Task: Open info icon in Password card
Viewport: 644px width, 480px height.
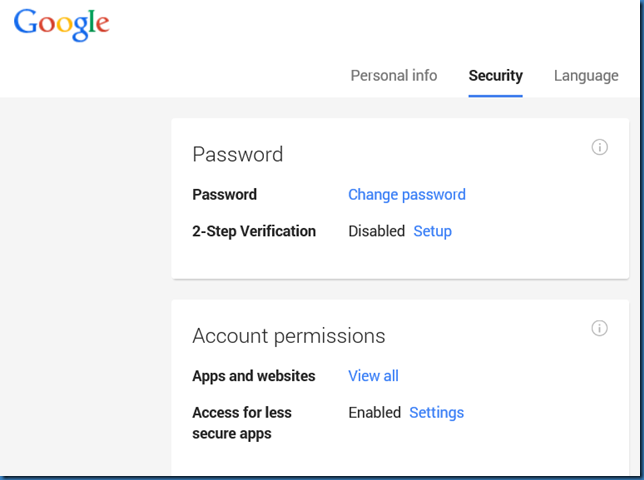Action: tap(600, 148)
